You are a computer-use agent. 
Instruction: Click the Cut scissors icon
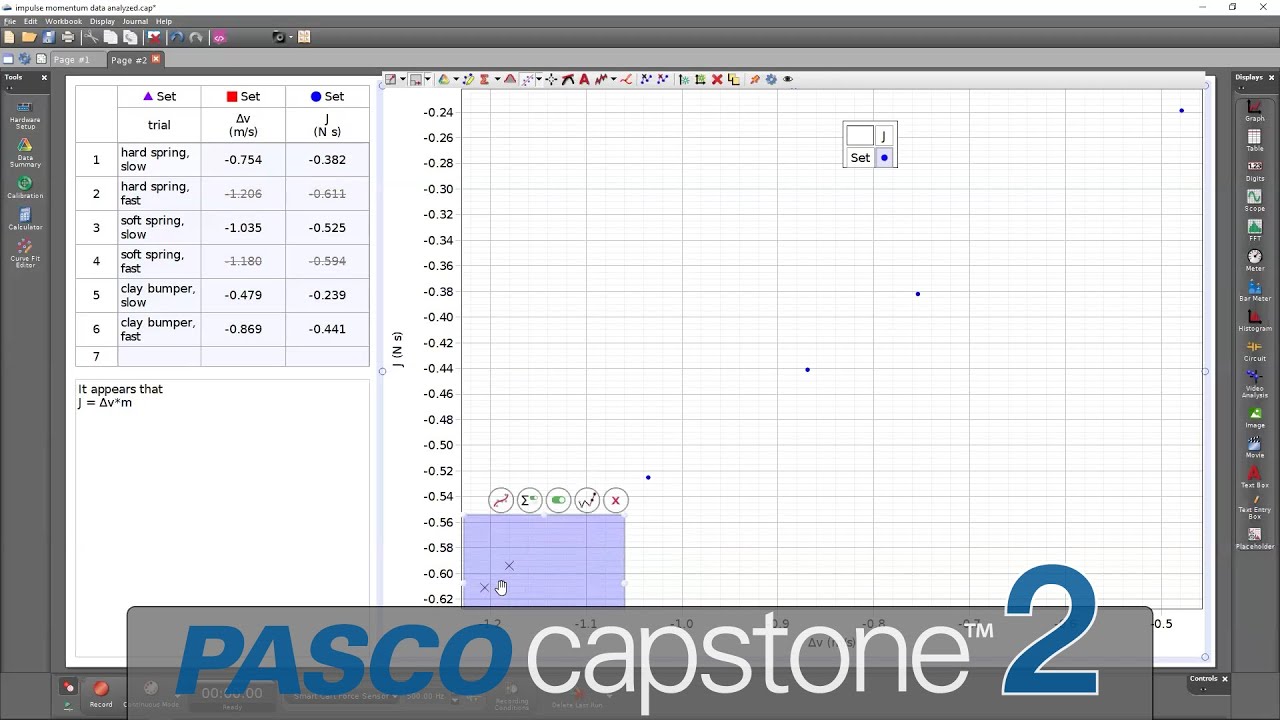click(x=90, y=37)
